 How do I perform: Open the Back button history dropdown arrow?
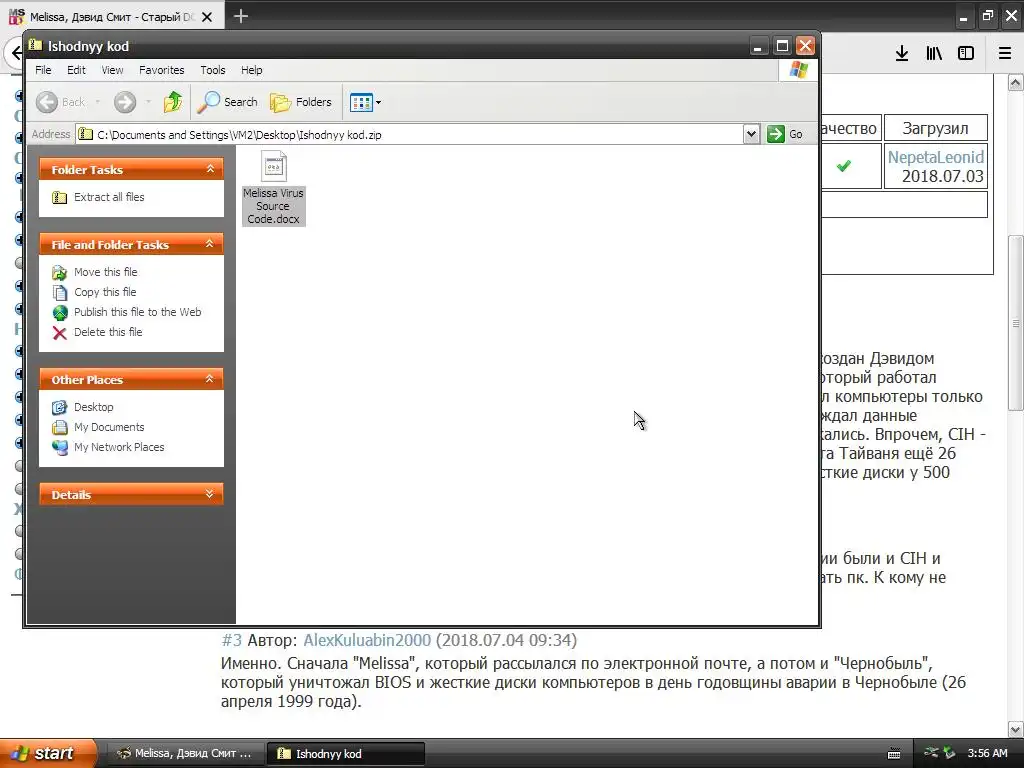coord(97,102)
